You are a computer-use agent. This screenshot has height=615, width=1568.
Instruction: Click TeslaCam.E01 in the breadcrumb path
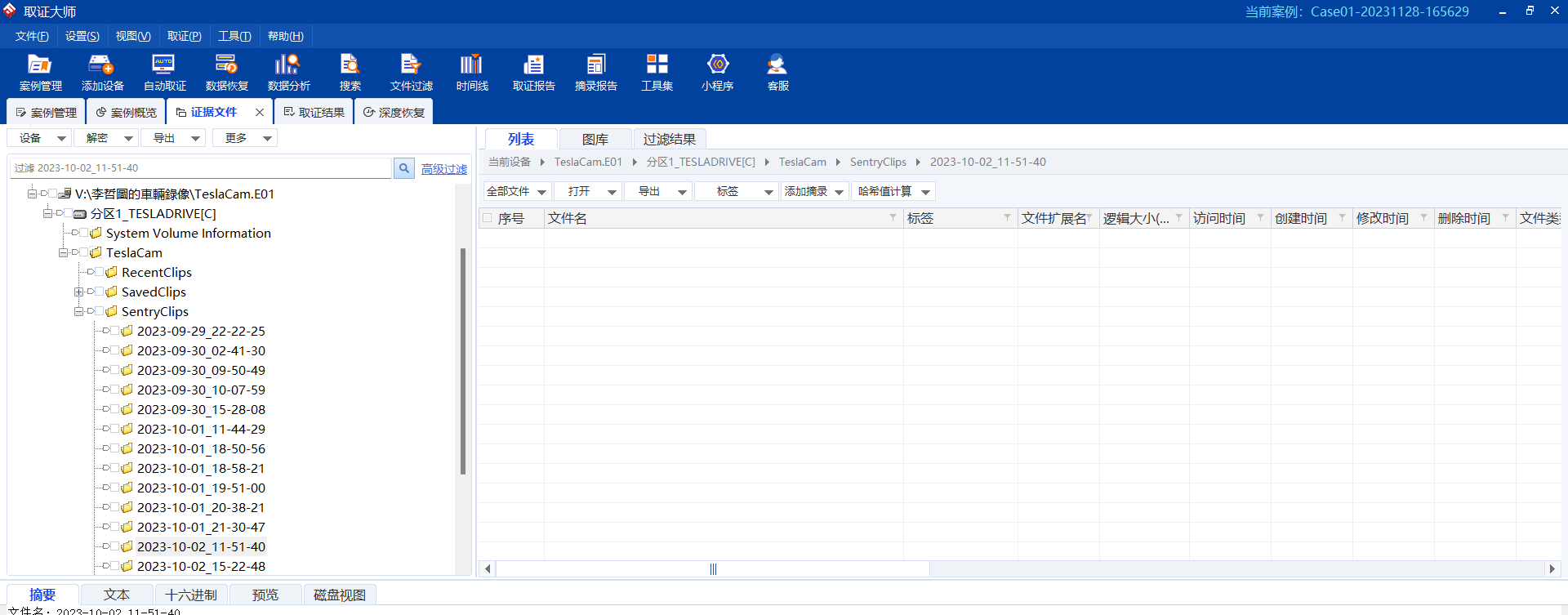click(588, 162)
